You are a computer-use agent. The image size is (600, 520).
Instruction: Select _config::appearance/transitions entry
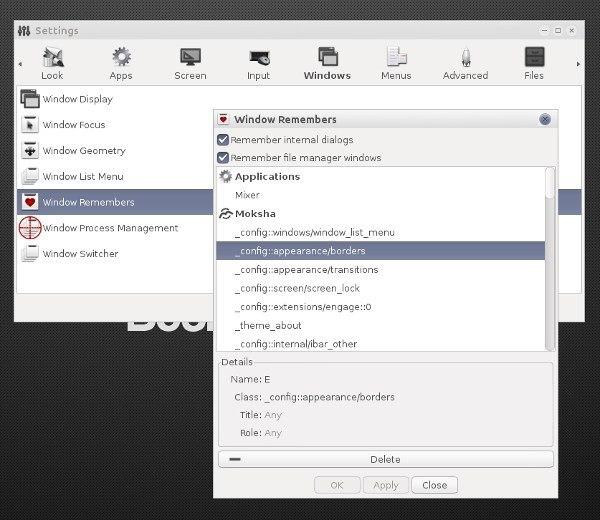point(381,269)
